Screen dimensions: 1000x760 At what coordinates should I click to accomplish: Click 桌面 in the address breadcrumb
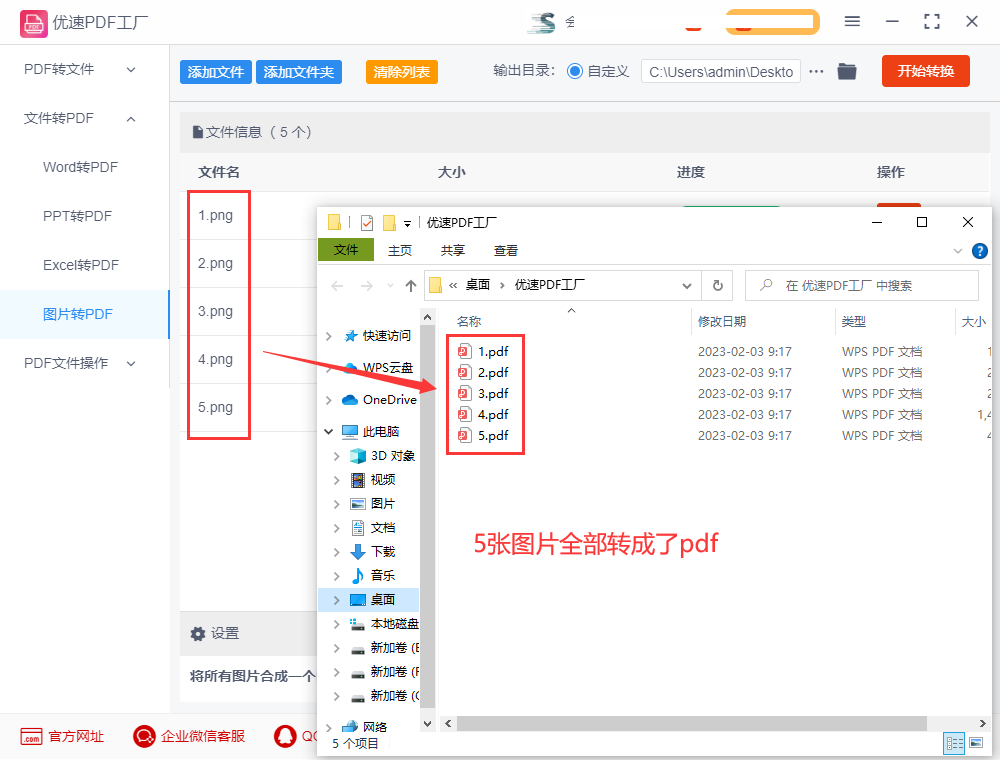click(x=478, y=285)
